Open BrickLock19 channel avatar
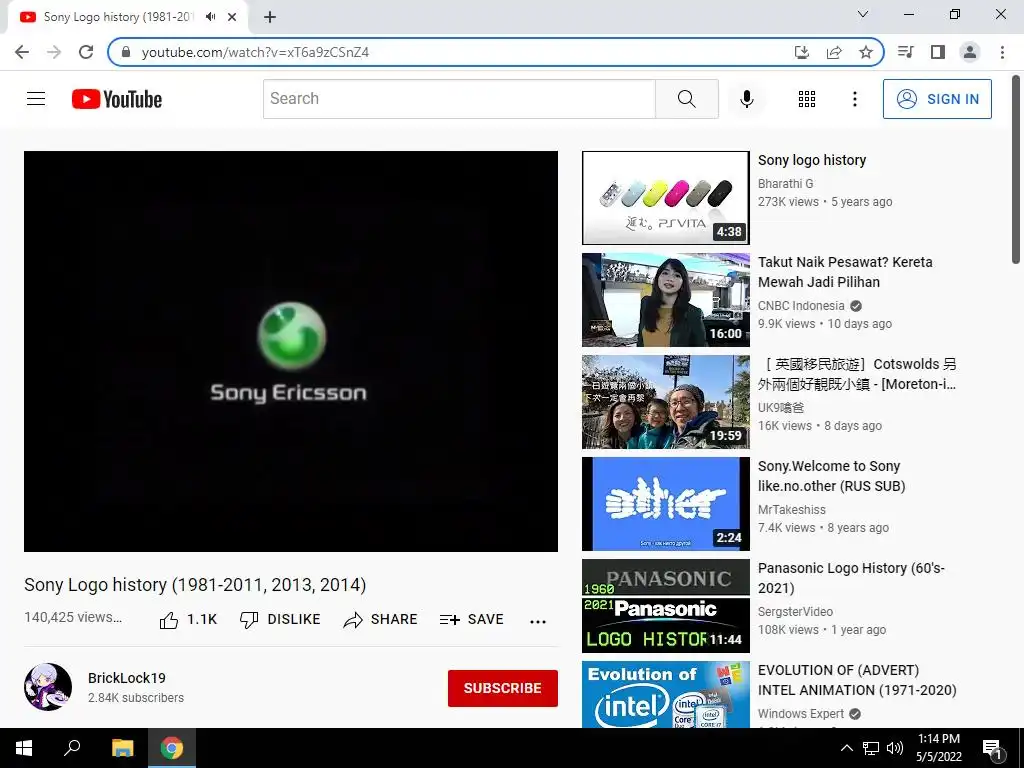Screen dimensions: 1024x768 [x=48, y=687]
